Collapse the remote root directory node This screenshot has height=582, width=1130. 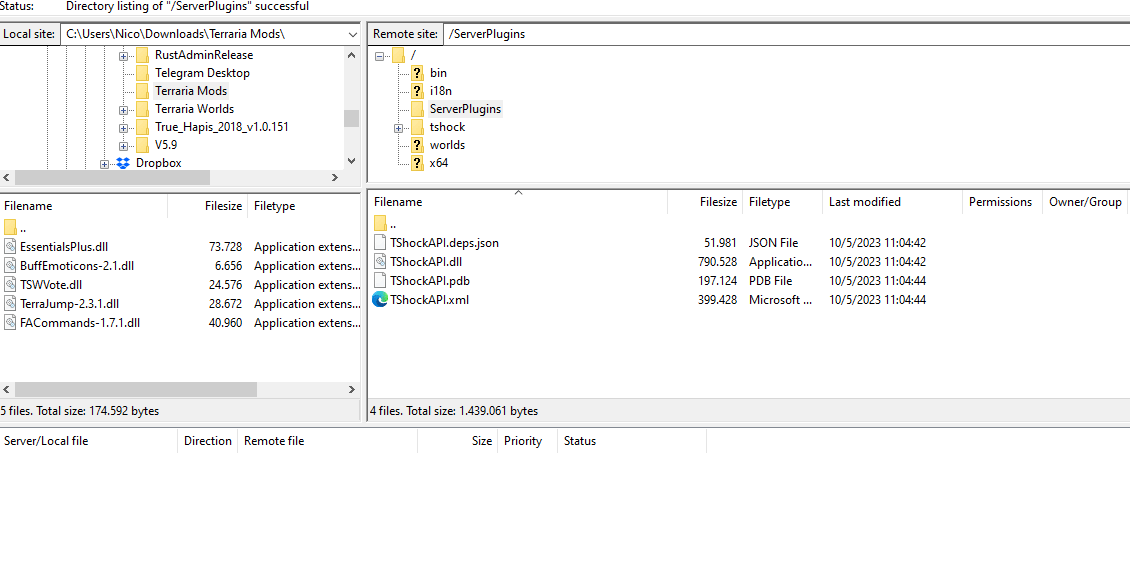[x=379, y=56]
